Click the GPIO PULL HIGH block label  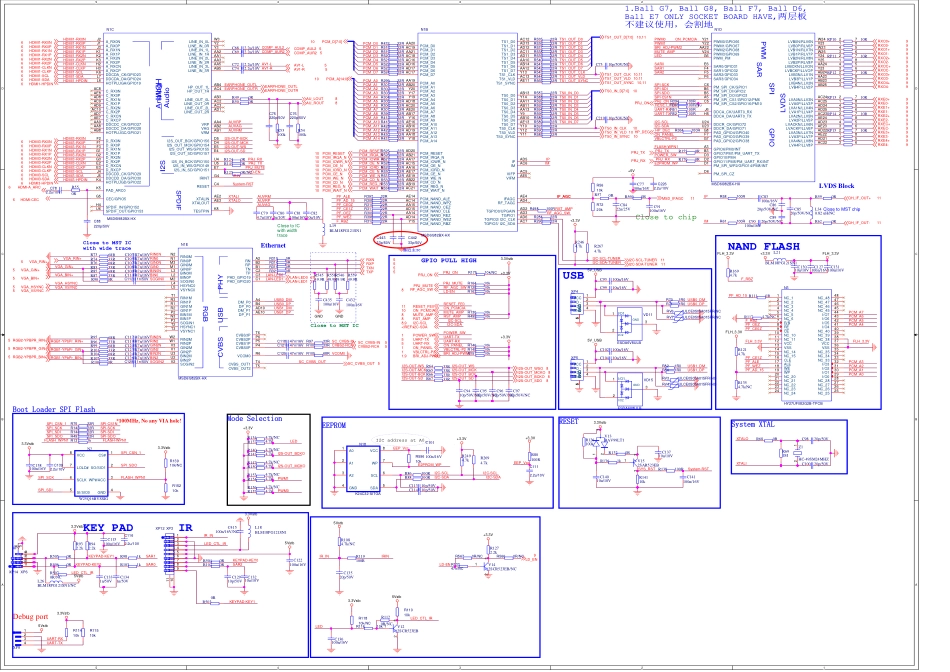(448, 260)
